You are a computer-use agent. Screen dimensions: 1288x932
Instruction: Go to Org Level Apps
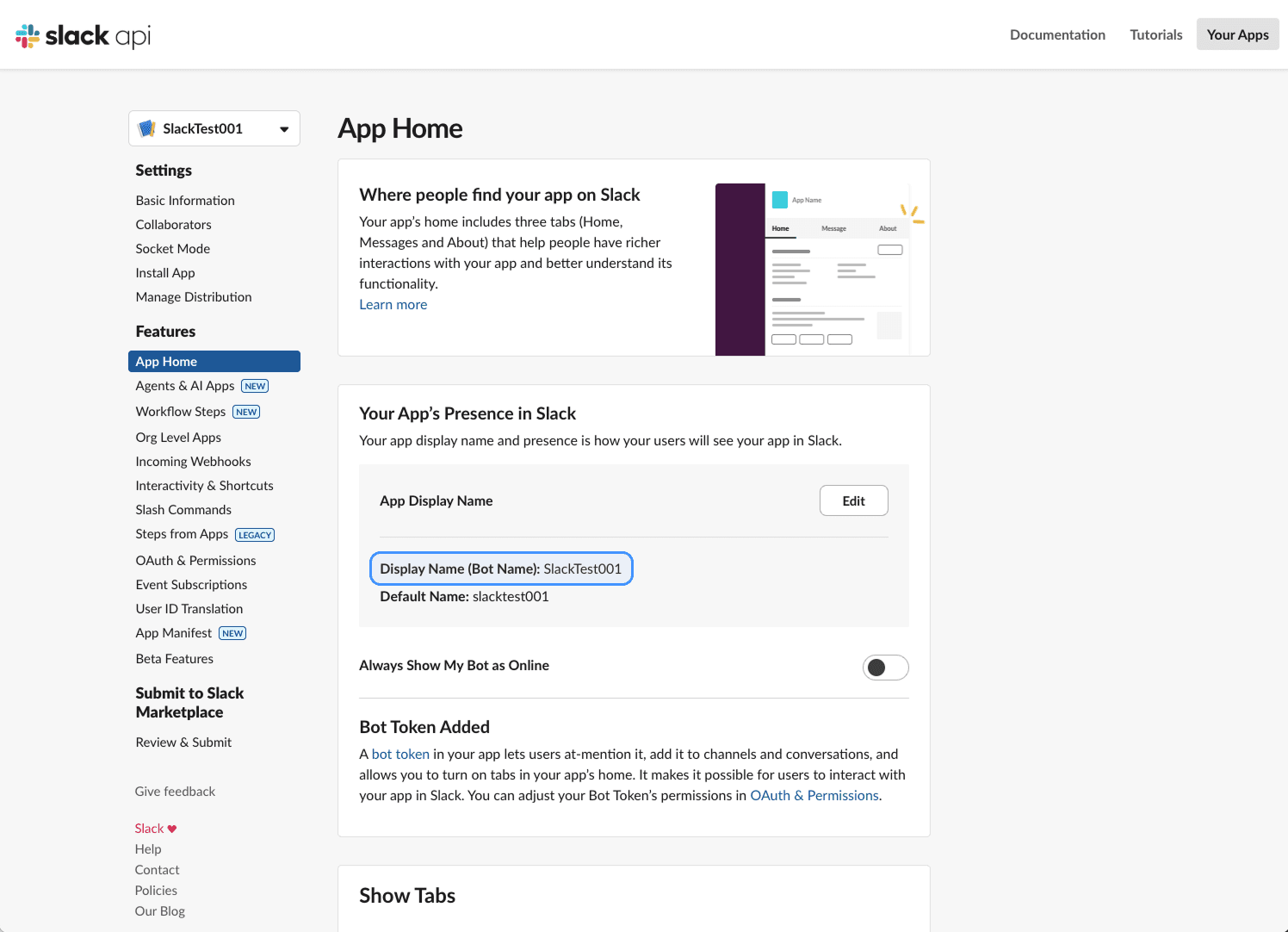coord(178,438)
